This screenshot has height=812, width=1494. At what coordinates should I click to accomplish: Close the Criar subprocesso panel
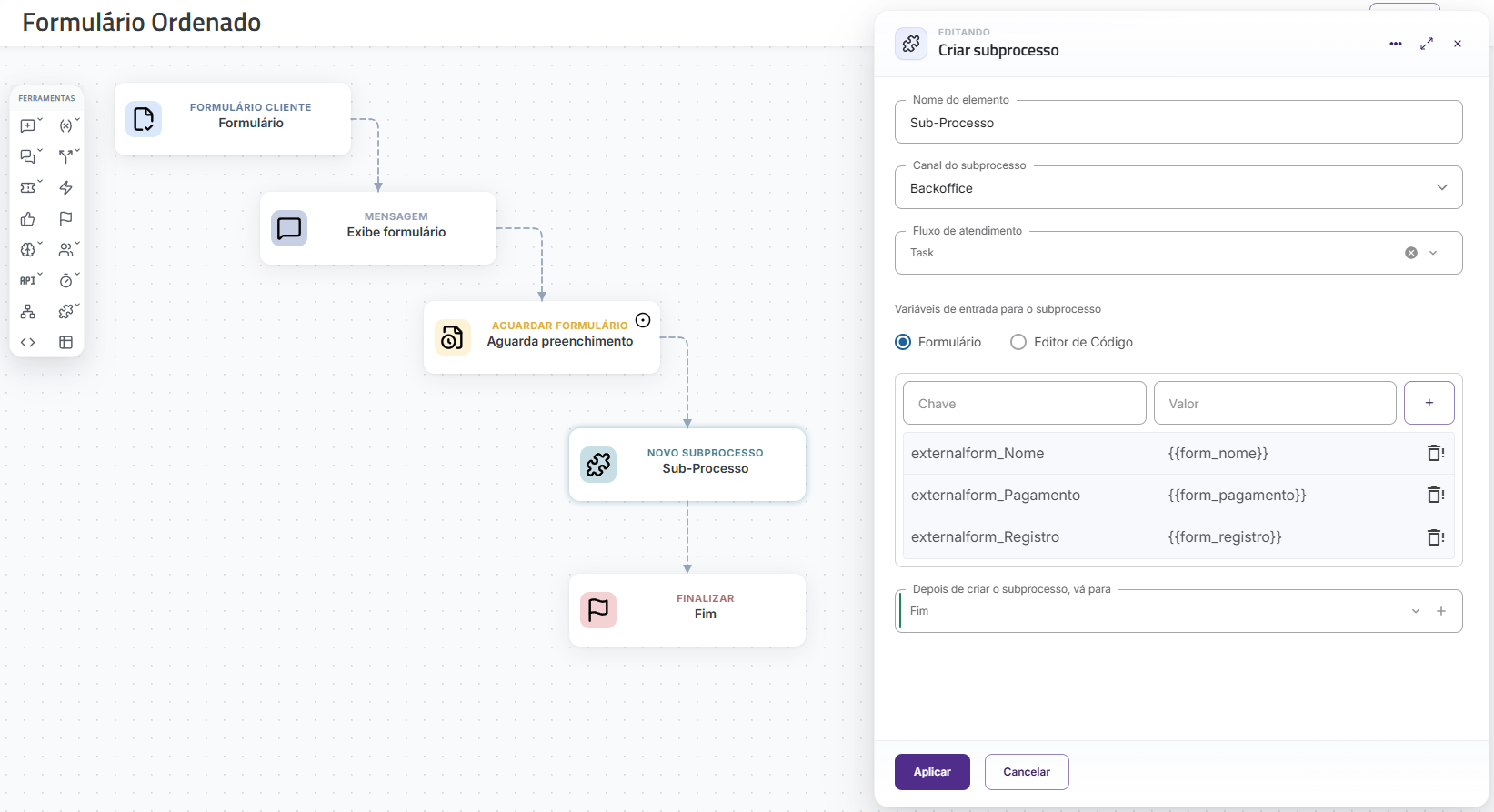pos(1458,44)
